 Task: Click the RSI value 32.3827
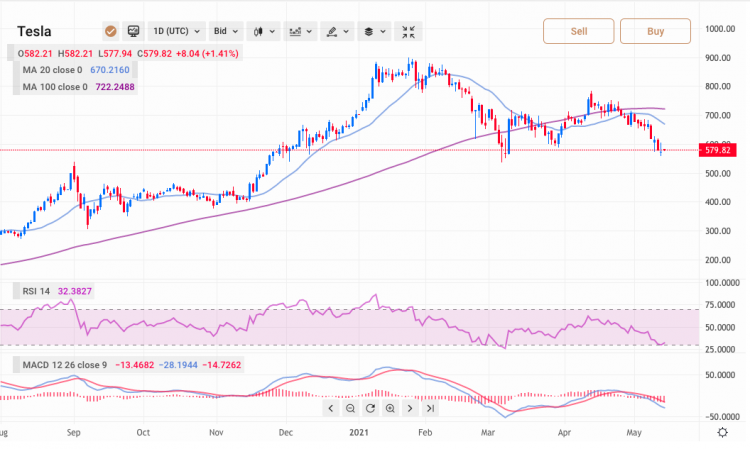point(75,291)
